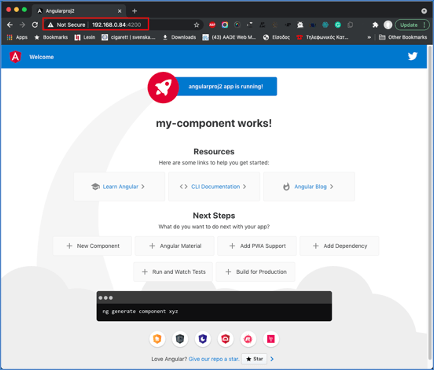Open the Extensions puzzle piece menu
434x370 pixels.
(375, 25)
